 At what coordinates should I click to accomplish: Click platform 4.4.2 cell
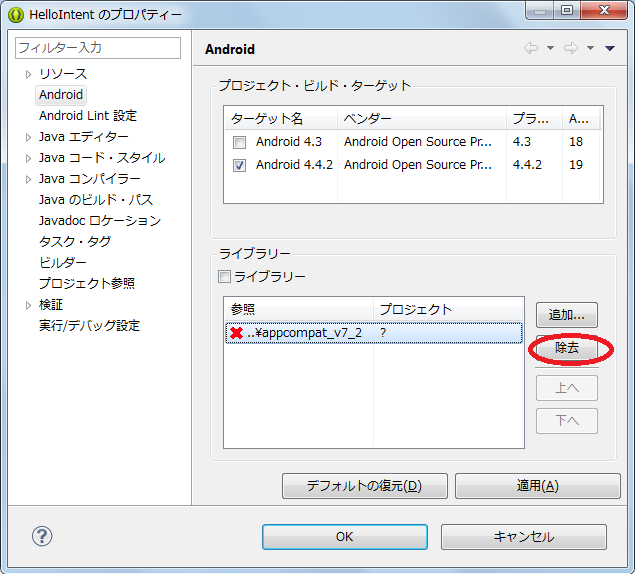[x=527, y=165]
